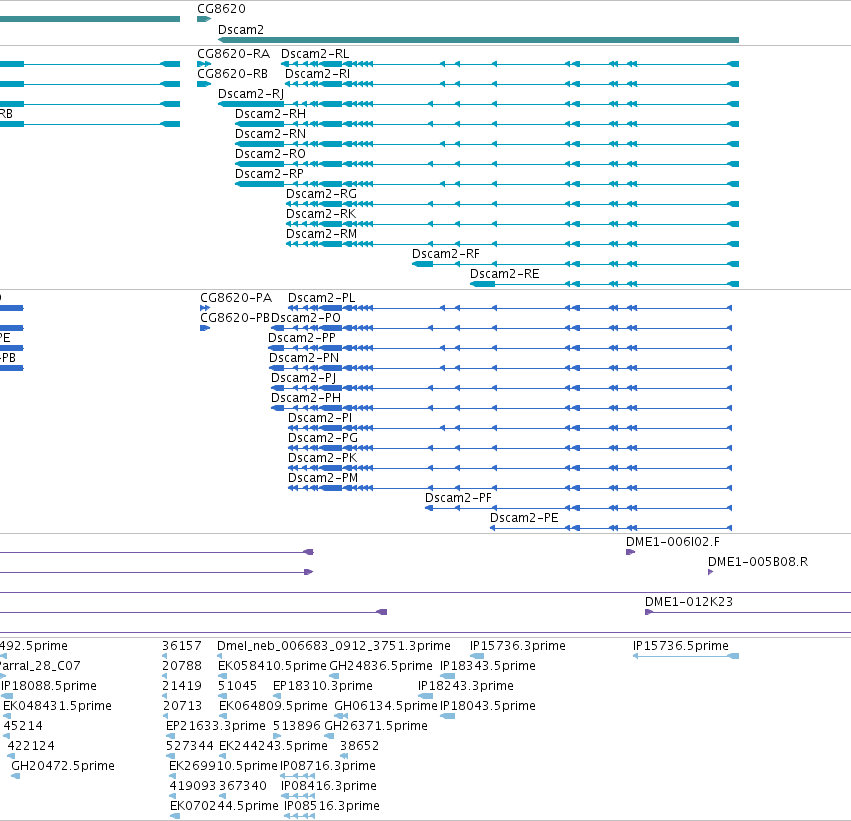851x821 pixels.
Task: Select the Dscam2-RF transcript label
Action: coord(446,254)
